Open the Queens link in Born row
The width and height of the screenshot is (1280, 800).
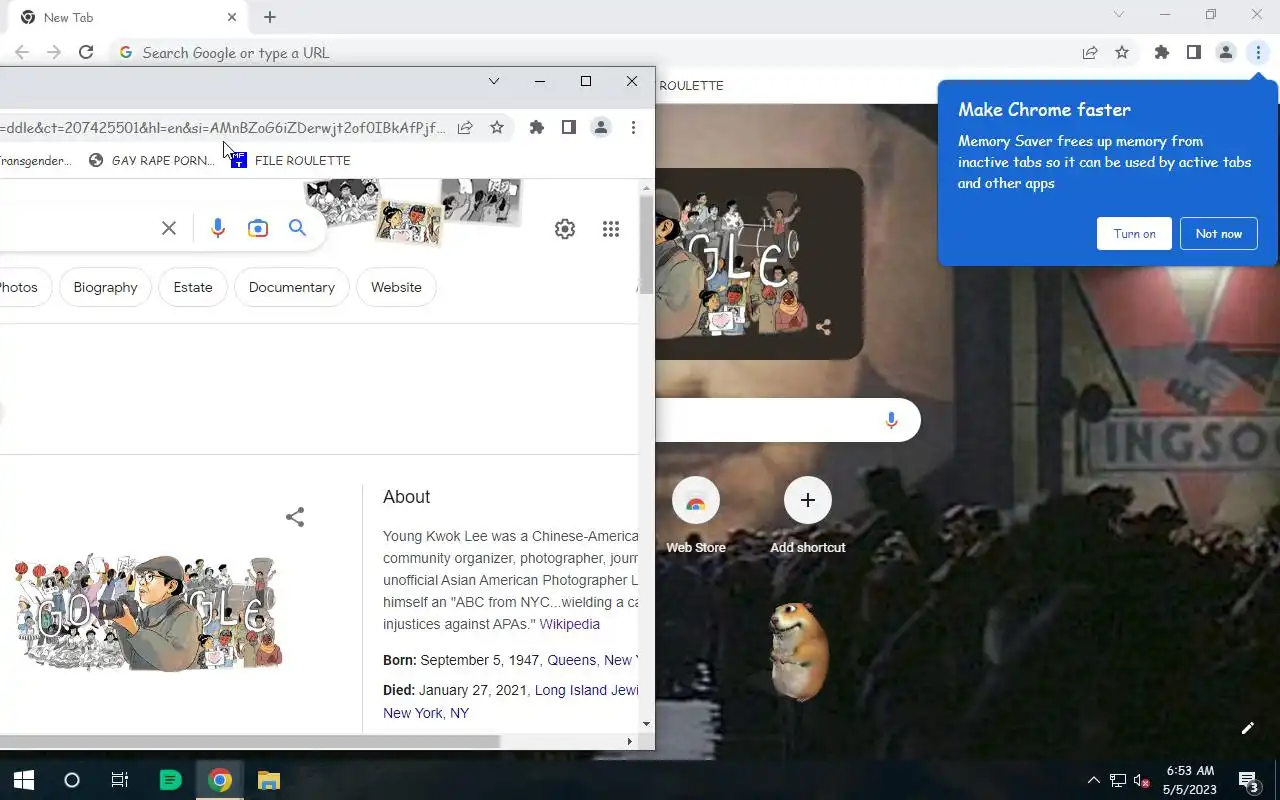[572, 660]
